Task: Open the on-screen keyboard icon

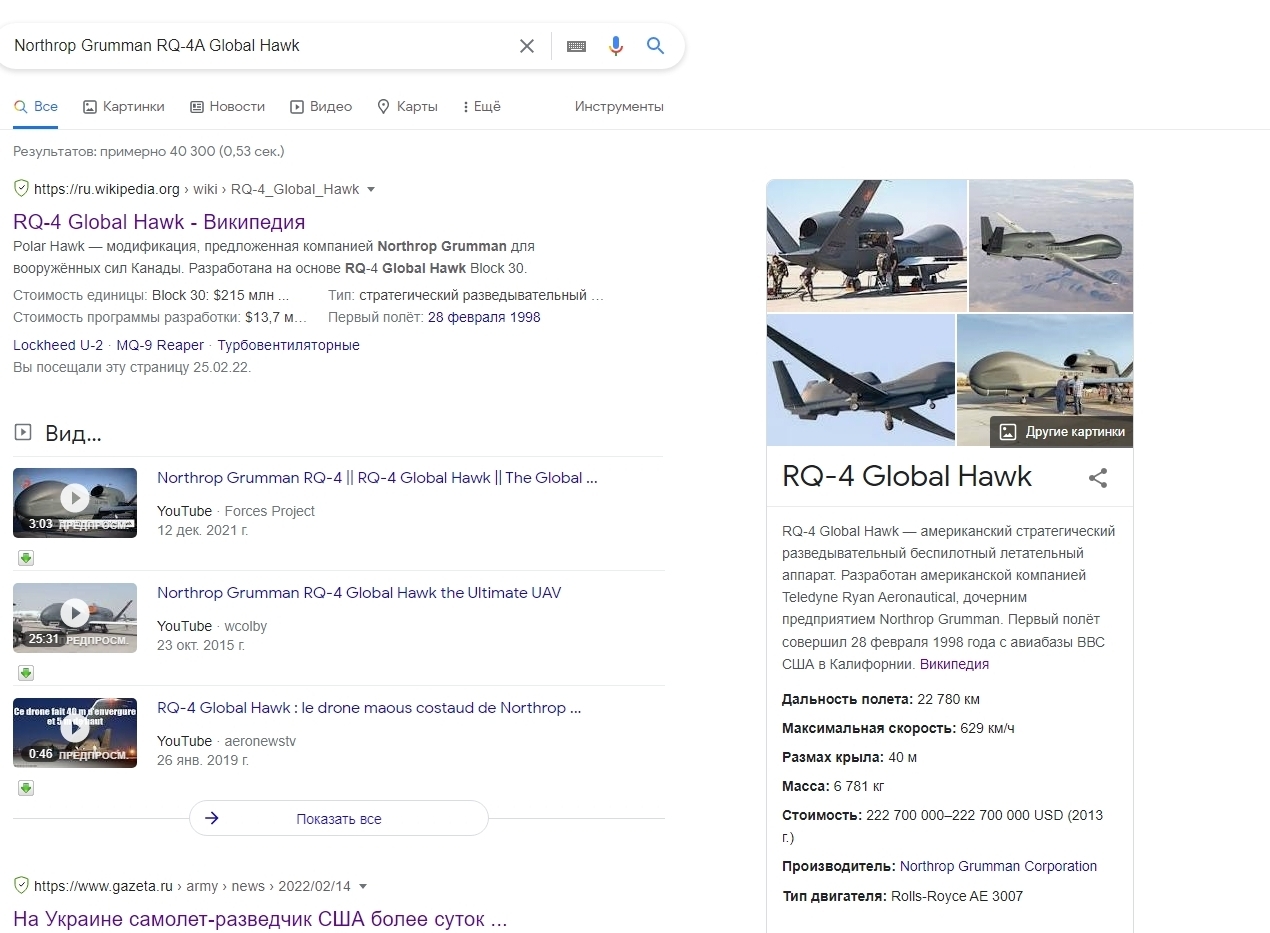Action: (576, 46)
